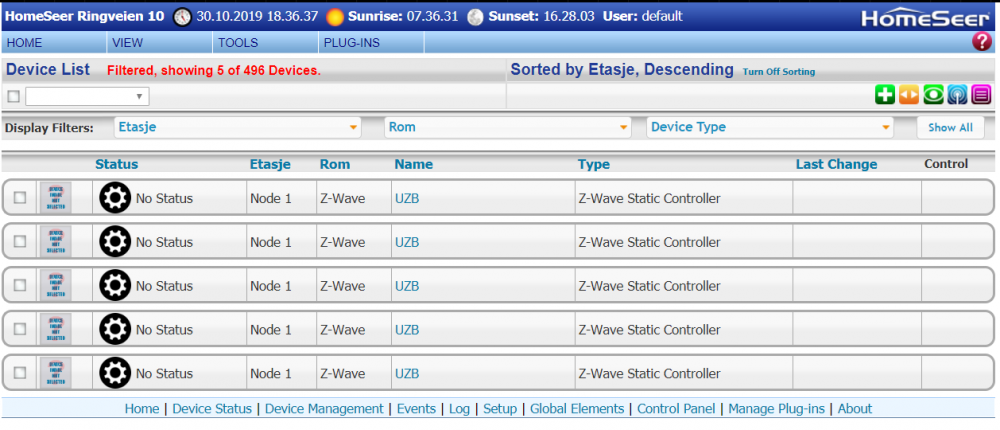Expand the Etasje display filter dropdown
Image resolution: width=1000 pixels, height=430 pixels.
[238, 128]
